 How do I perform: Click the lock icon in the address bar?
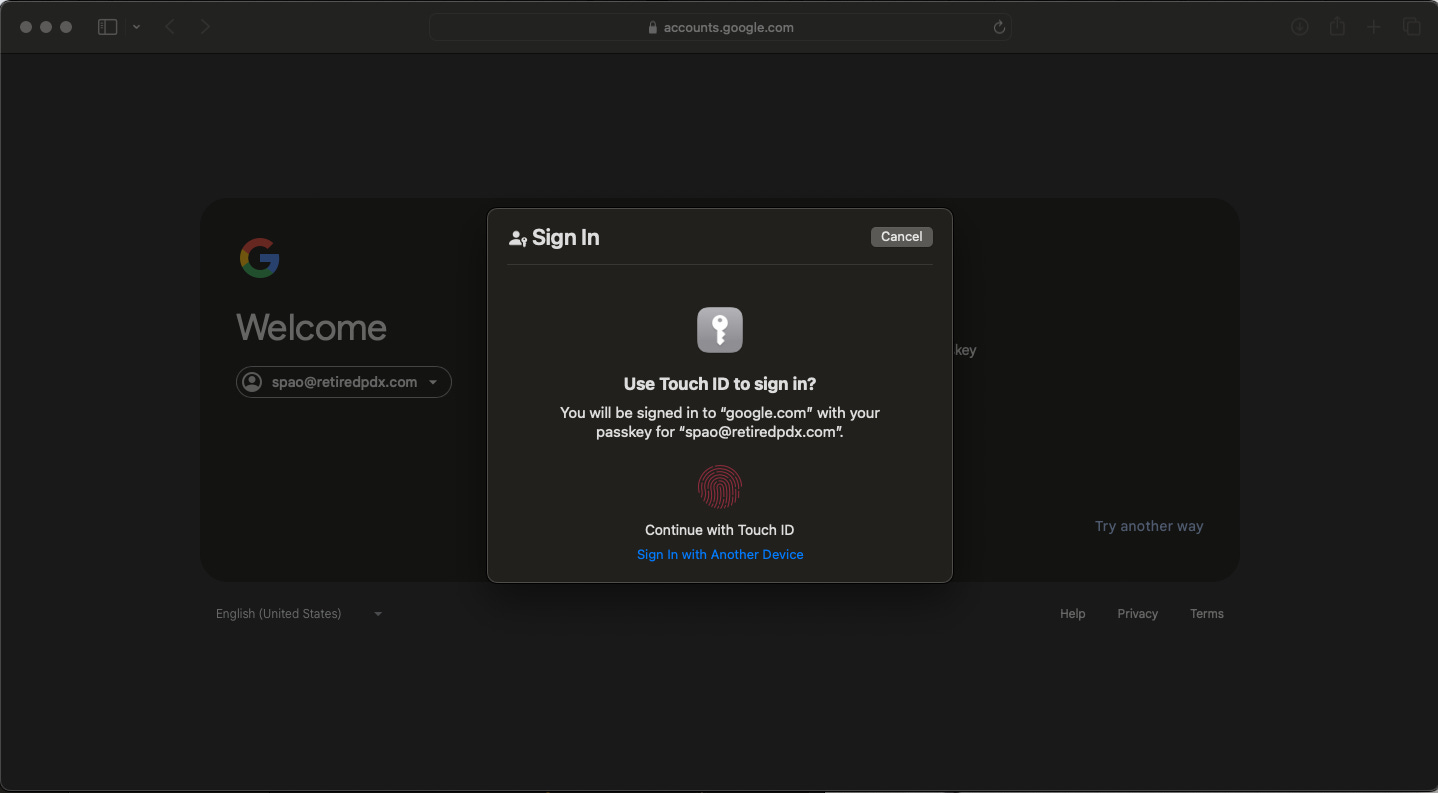[653, 28]
